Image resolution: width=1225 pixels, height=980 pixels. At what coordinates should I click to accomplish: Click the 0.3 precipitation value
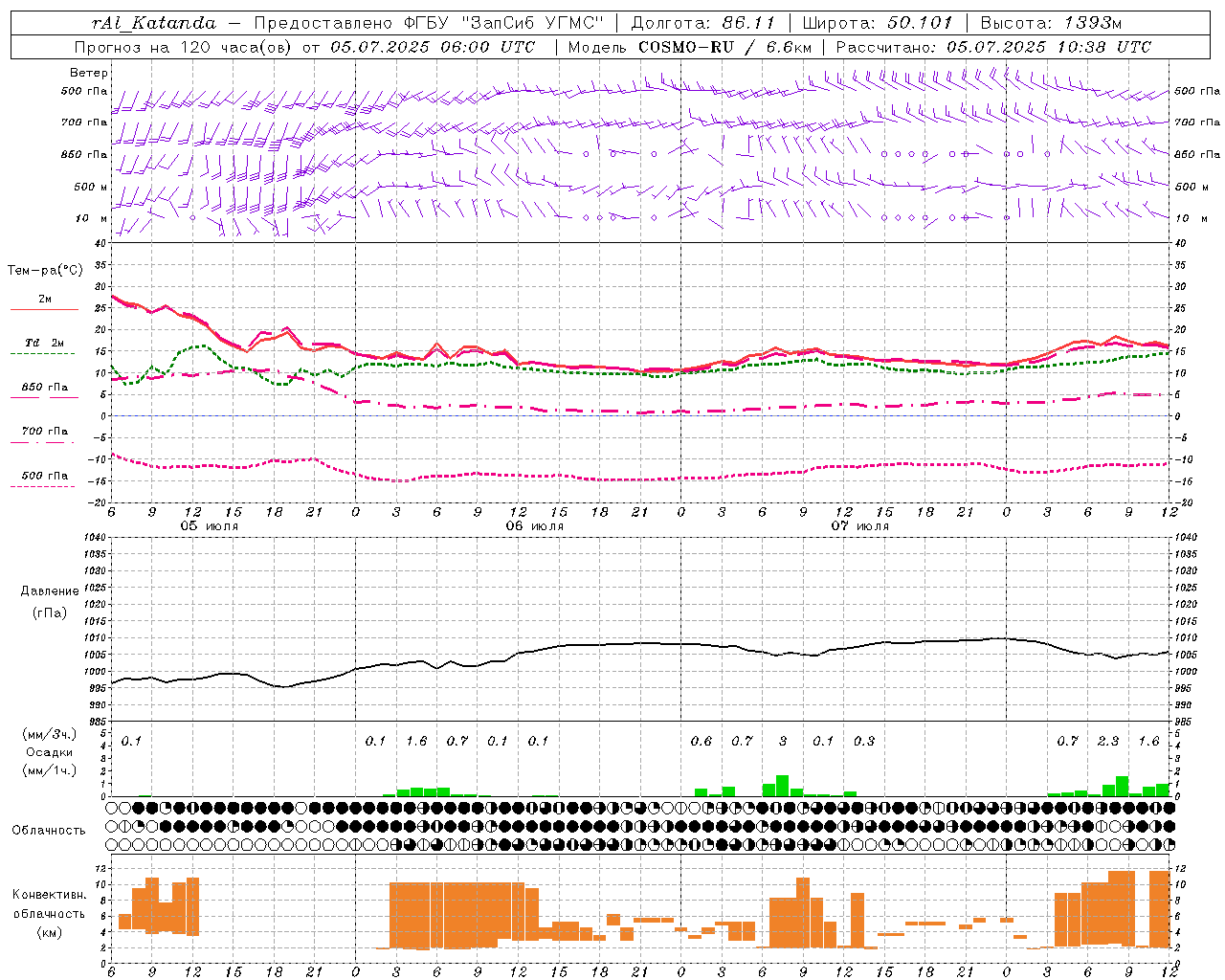click(864, 741)
